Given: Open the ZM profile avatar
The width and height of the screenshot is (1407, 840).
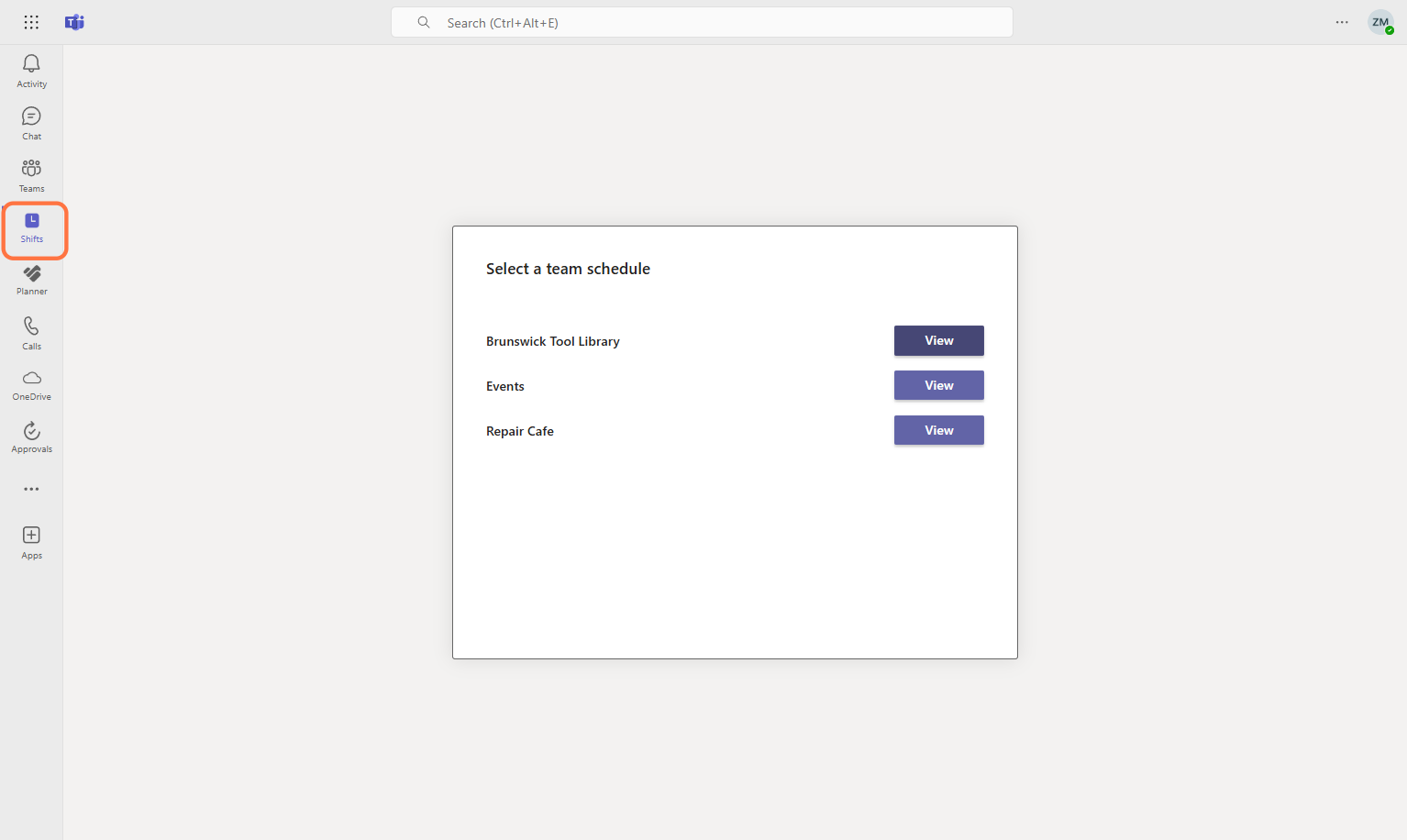Looking at the screenshot, I should pyautogui.click(x=1380, y=22).
